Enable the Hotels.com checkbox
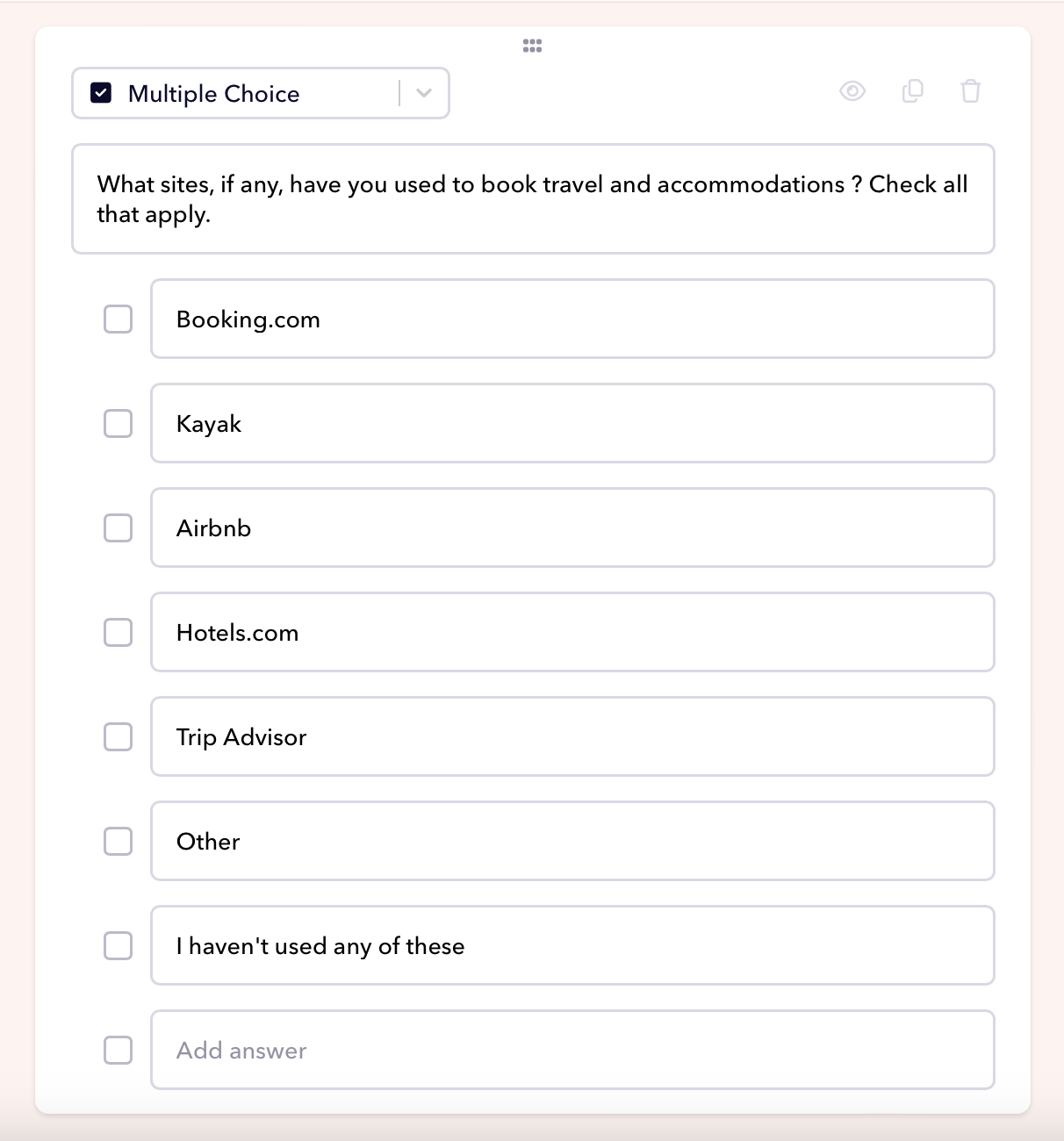 pos(119,633)
